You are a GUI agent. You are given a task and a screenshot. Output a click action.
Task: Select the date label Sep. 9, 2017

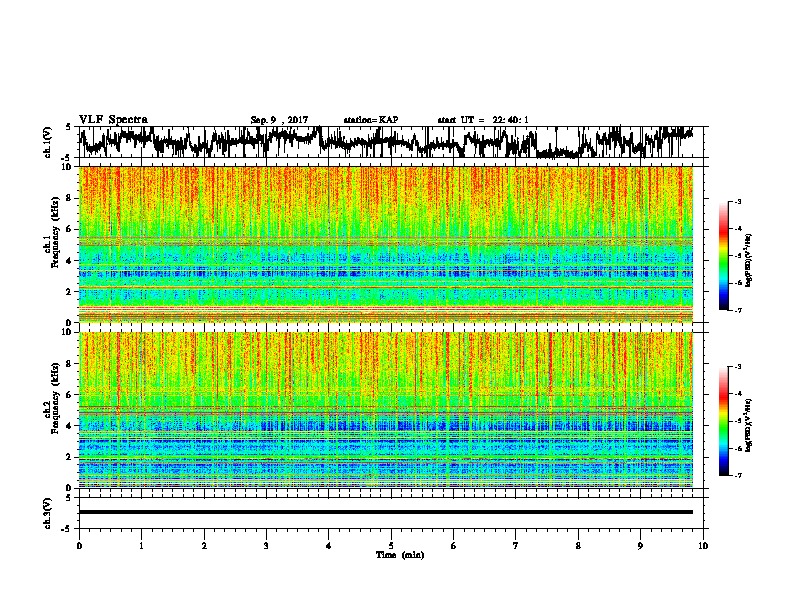click(x=279, y=120)
